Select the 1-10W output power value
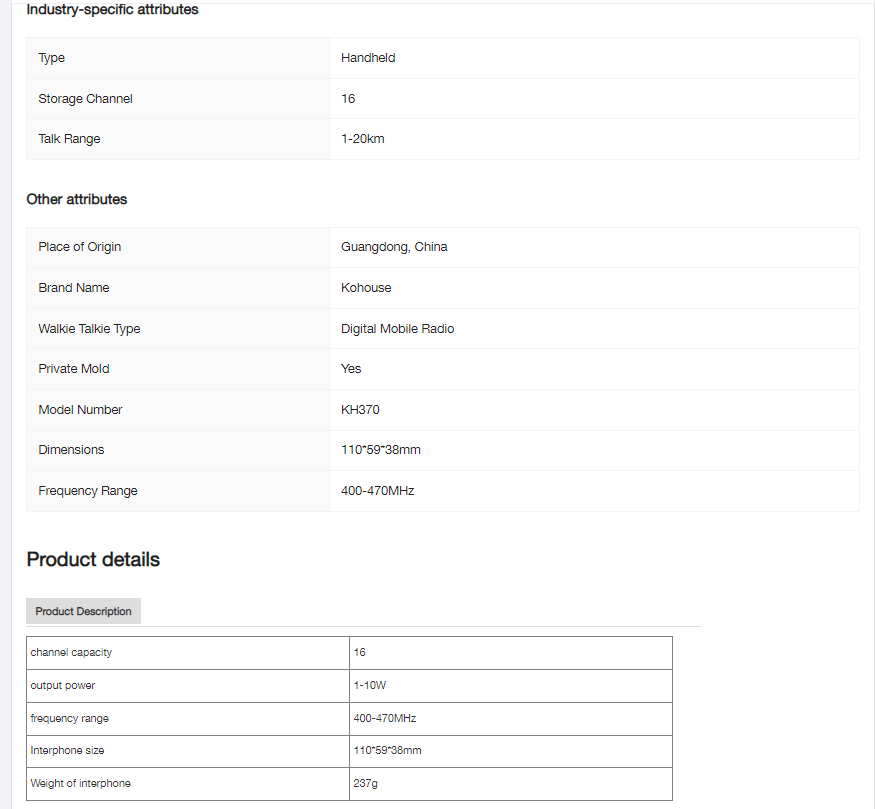The image size is (875, 809). [368, 685]
